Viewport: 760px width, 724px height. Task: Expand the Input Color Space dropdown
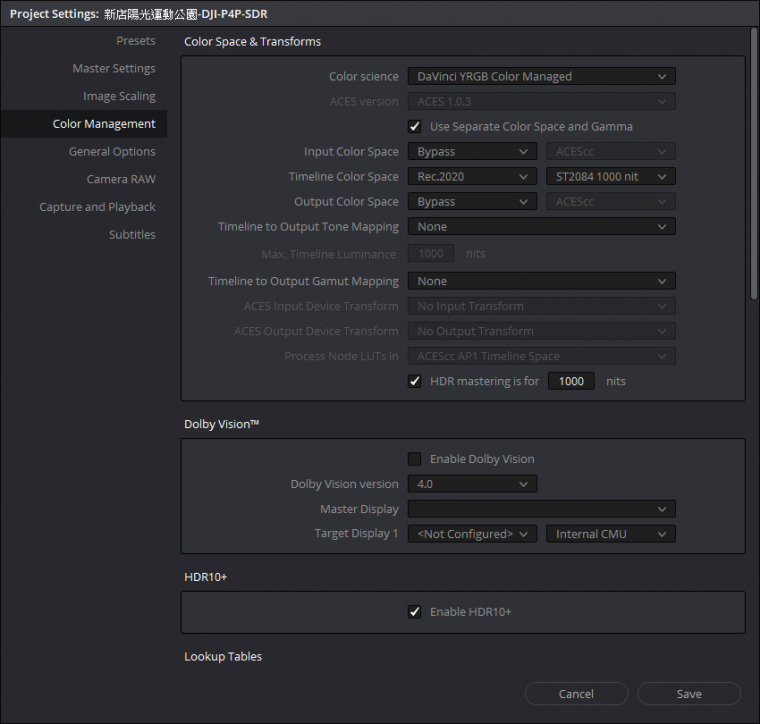[471, 152]
